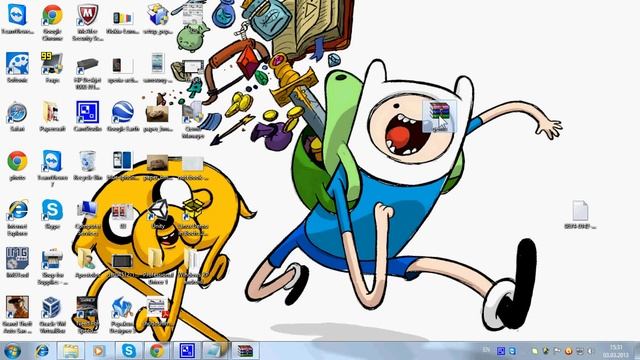This screenshot has height=360, width=640.
Task: Select the white Samsung phone image file
Action: [x=158, y=64]
